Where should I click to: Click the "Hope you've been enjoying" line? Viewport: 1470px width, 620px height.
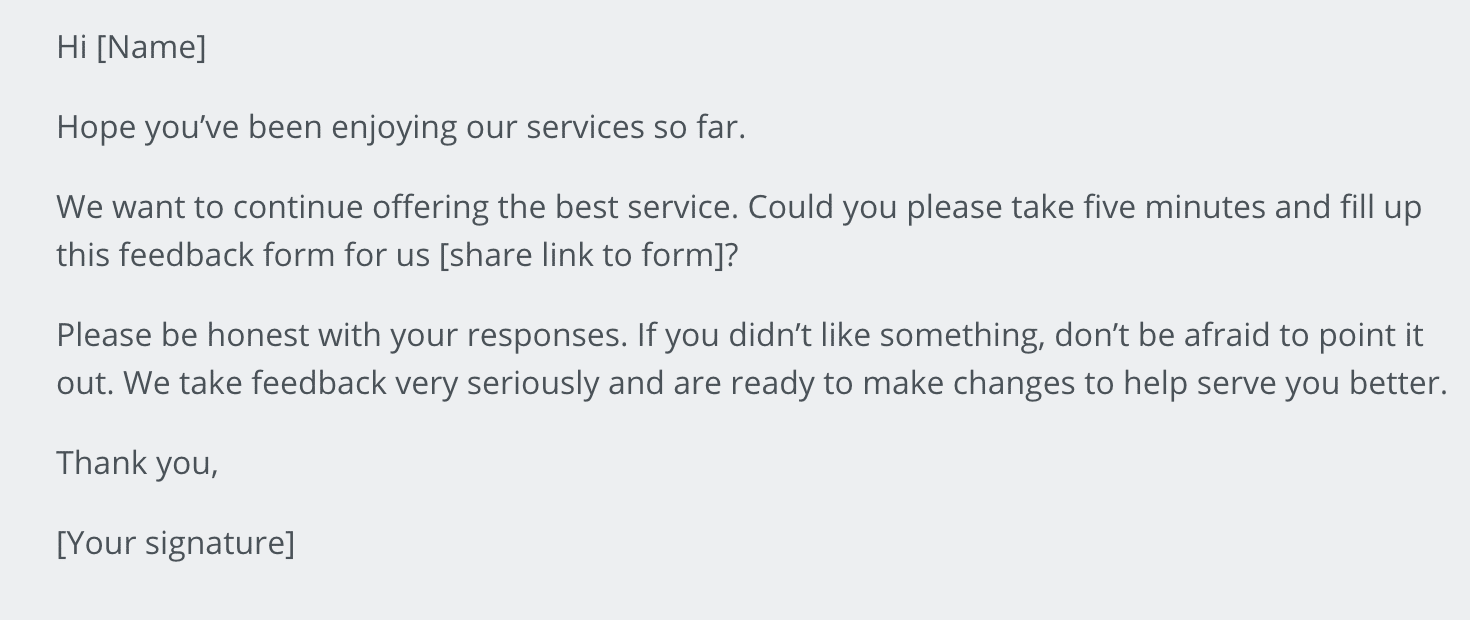click(x=236, y=128)
